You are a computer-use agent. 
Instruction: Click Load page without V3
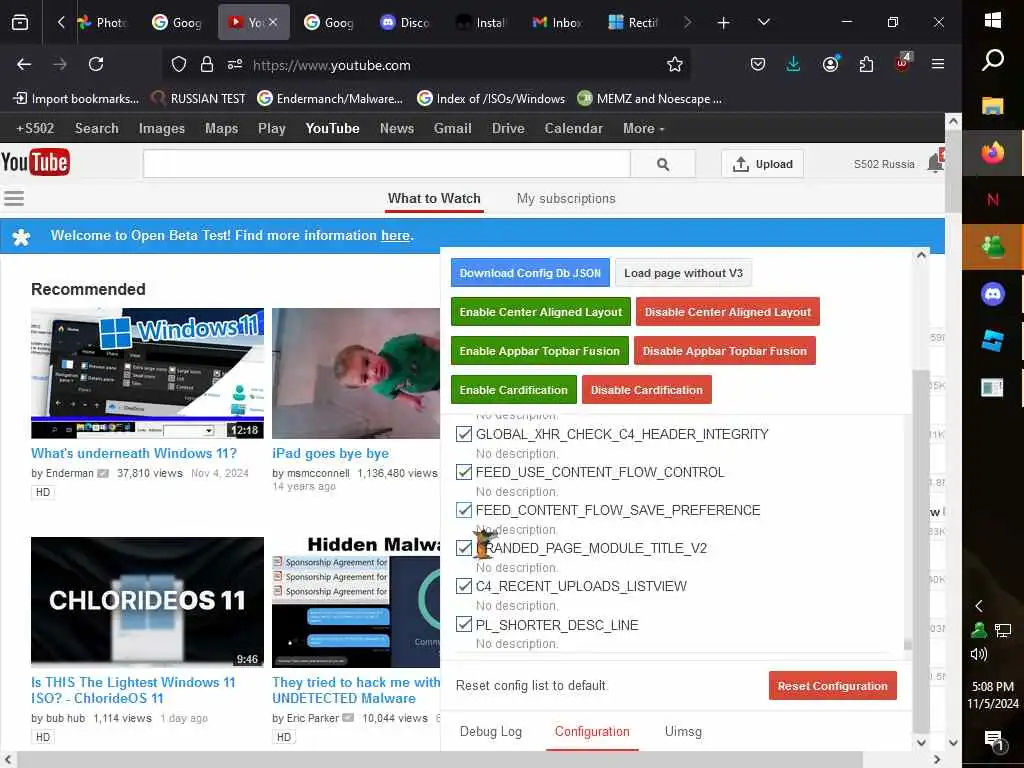tap(683, 273)
